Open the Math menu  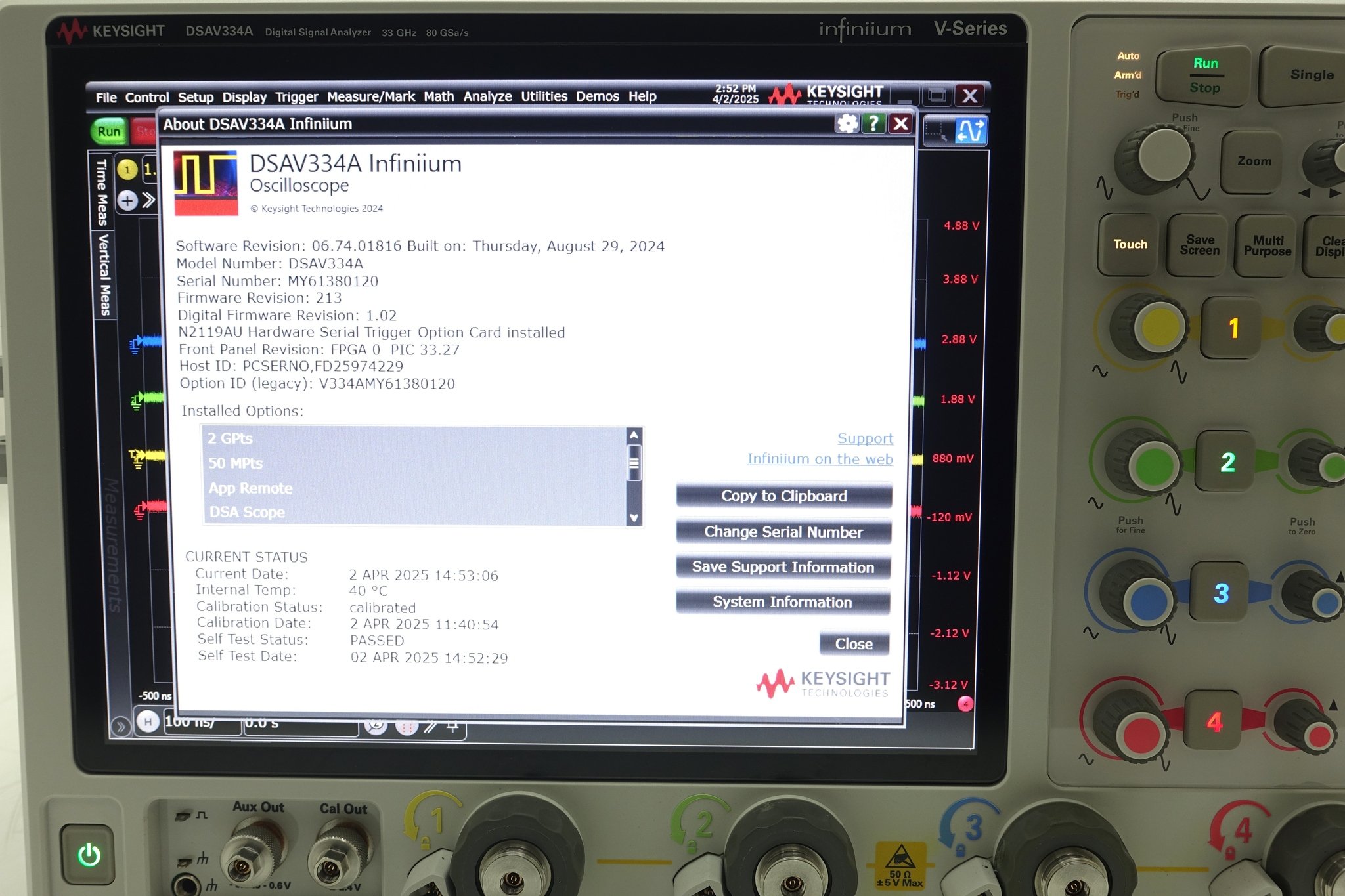tap(439, 96)
